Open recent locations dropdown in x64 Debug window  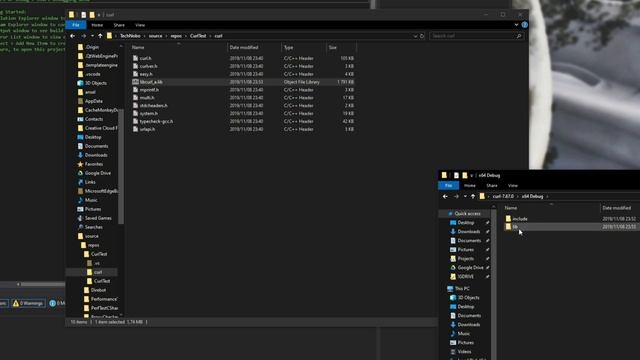point(465,196)
